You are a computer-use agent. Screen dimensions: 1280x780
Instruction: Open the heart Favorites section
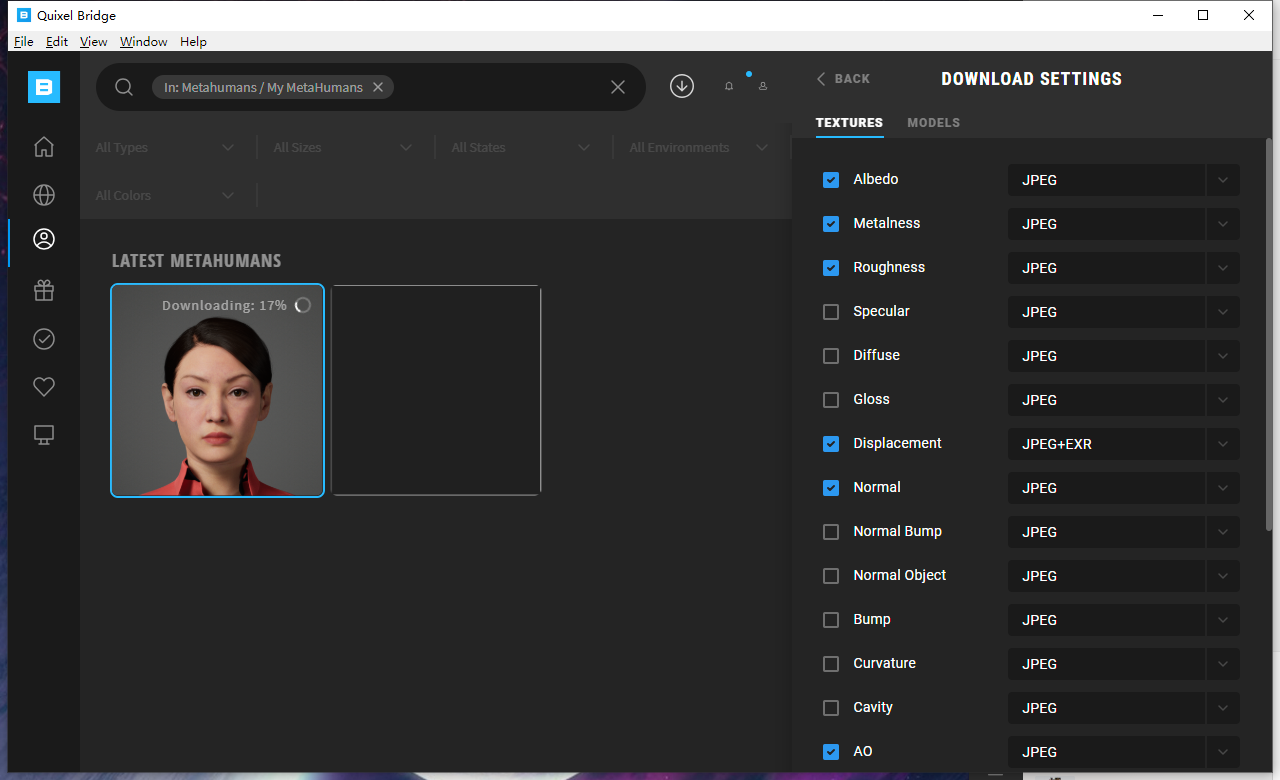click(x=44, y=386)
